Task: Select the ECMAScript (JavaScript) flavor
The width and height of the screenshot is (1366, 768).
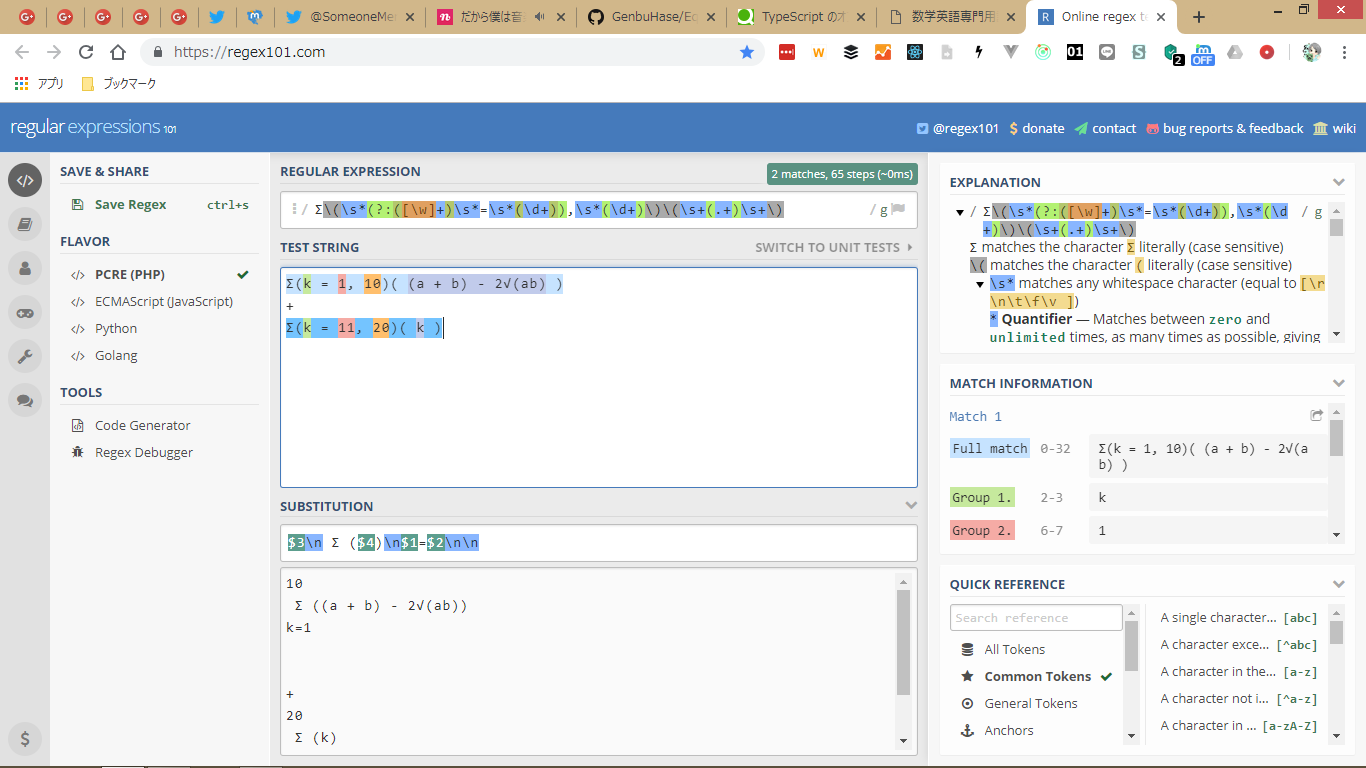Action: point(164,302)
